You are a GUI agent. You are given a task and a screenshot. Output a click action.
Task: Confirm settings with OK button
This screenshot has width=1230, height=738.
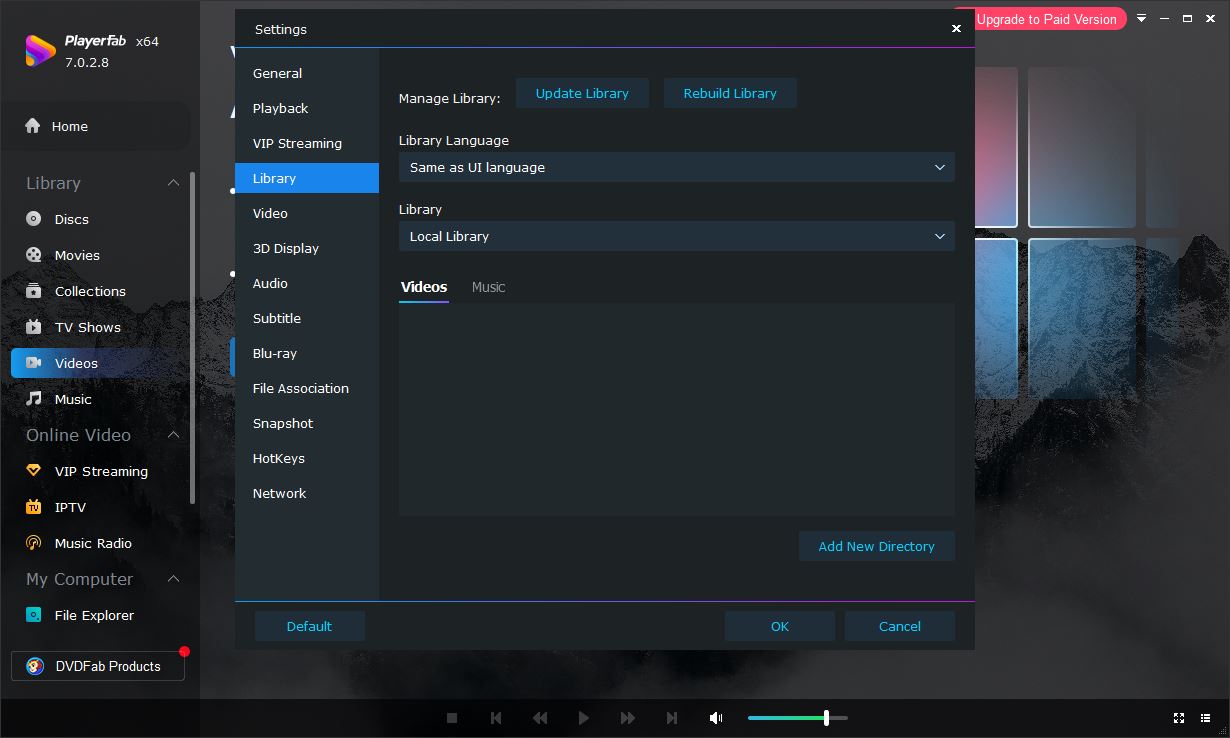click(x=780, y=626)
